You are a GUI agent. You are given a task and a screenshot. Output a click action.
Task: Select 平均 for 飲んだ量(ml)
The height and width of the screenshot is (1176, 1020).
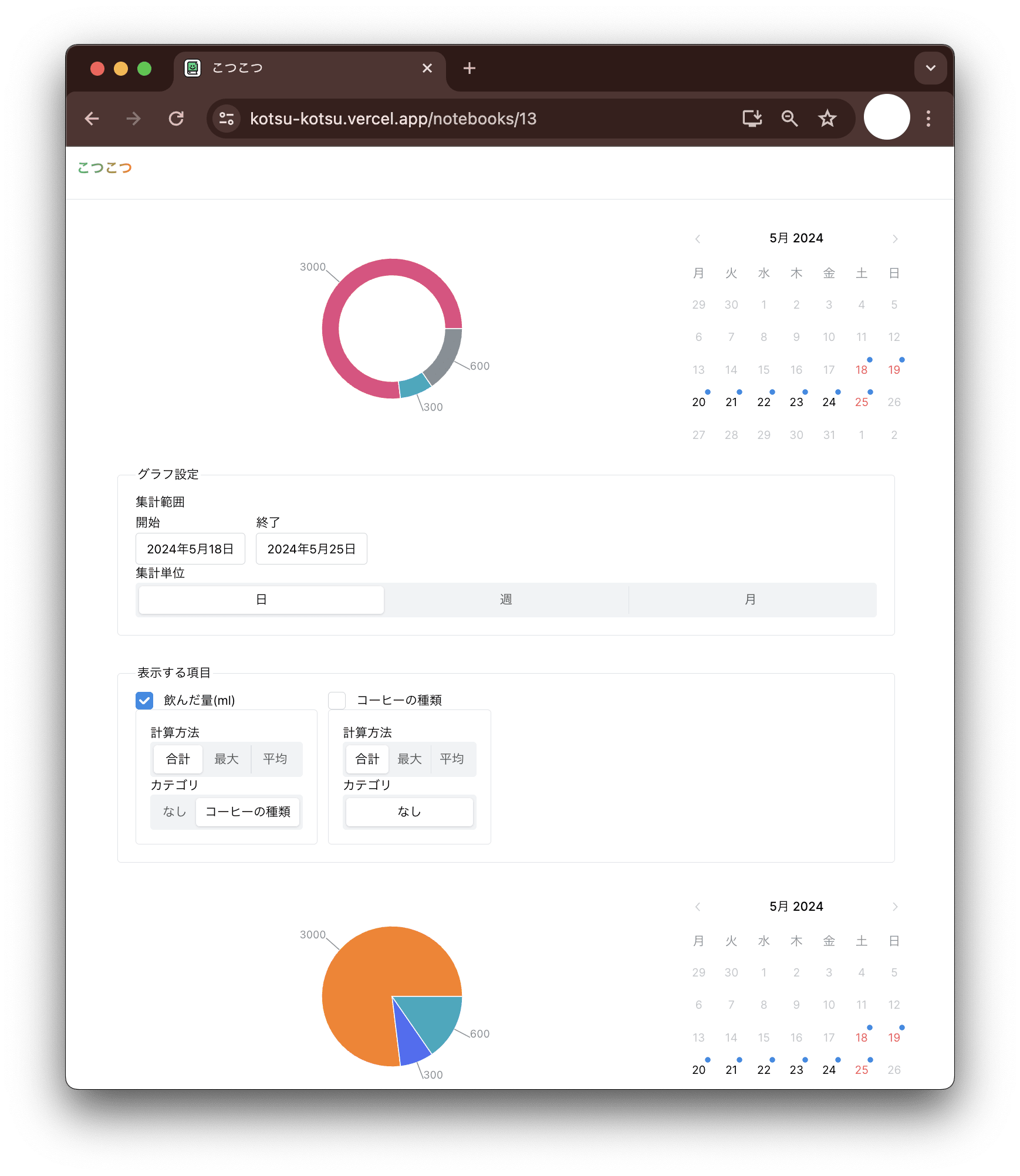click(x=275, y=759)
